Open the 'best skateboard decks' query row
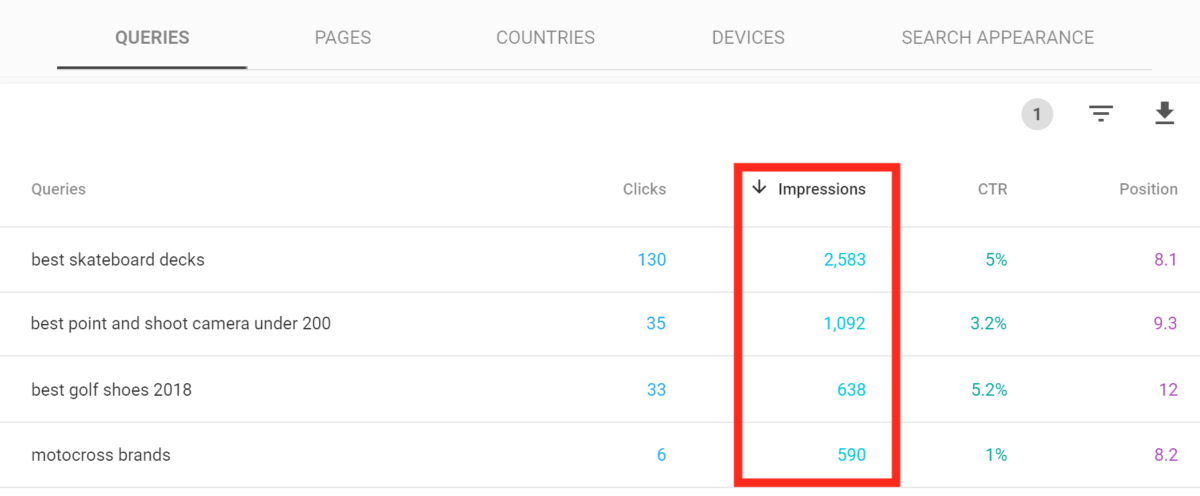This screenshot has height=496, width=1200. pyautogui.click(x=600, y=260)
